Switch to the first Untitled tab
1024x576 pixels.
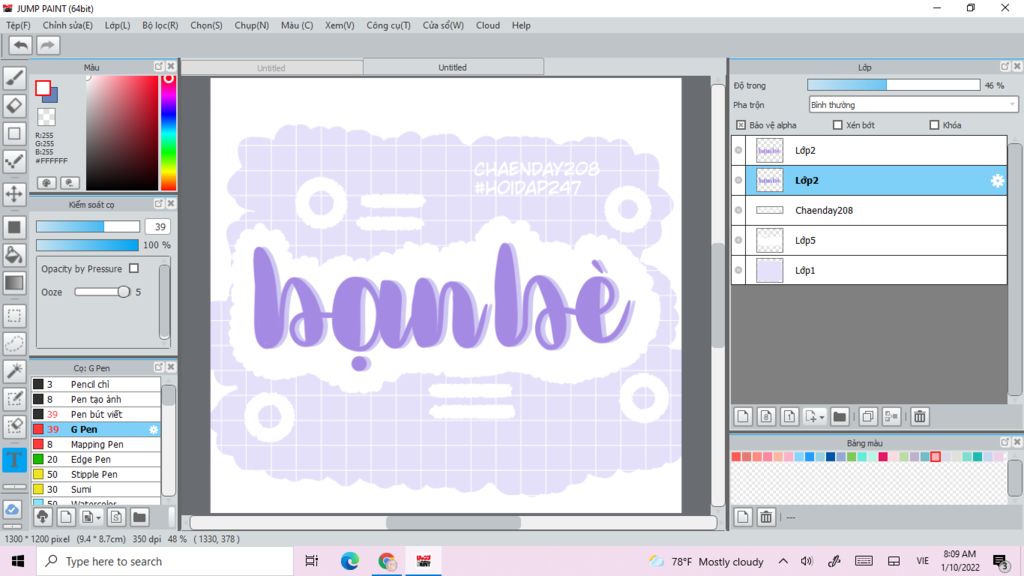coord(272,67)
